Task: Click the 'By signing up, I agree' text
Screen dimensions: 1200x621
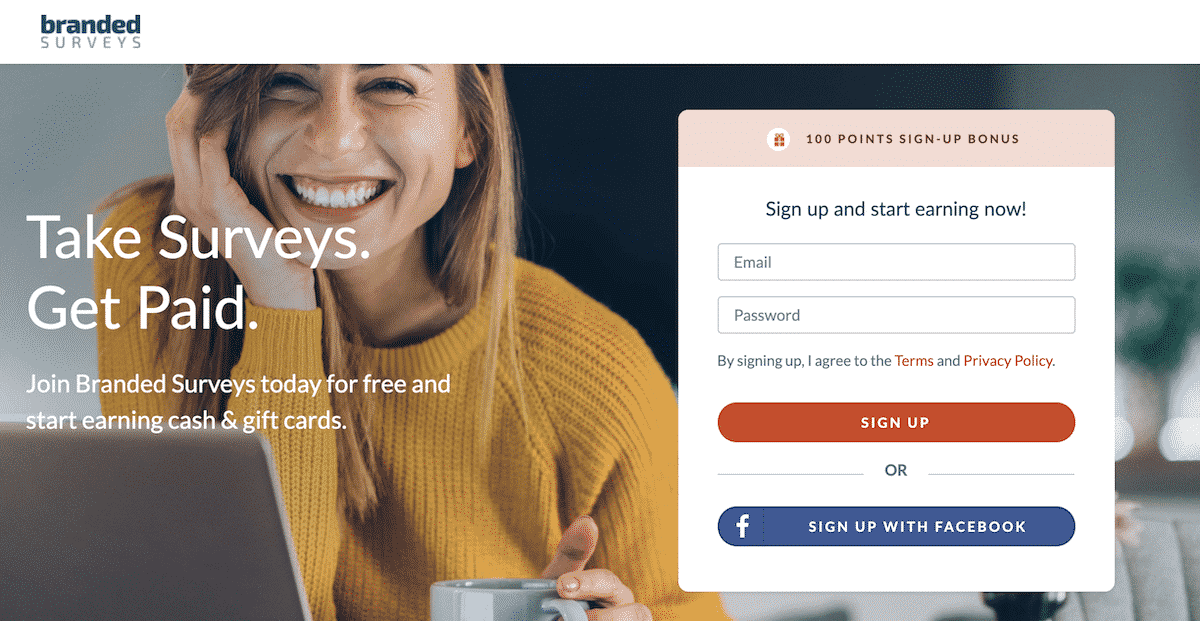Action: [x=804, y=361]
